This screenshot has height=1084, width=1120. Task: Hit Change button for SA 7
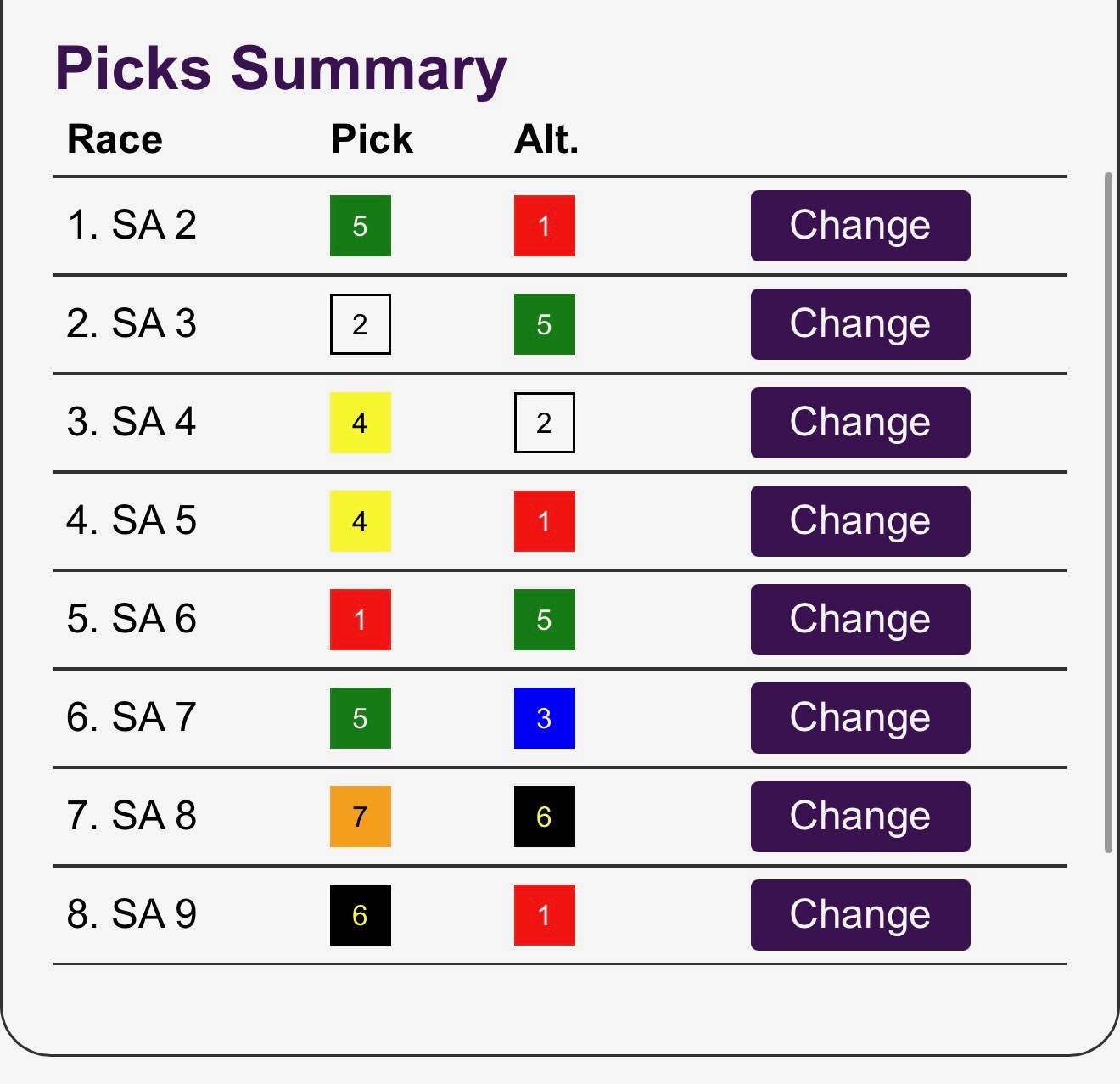(860, 718)
